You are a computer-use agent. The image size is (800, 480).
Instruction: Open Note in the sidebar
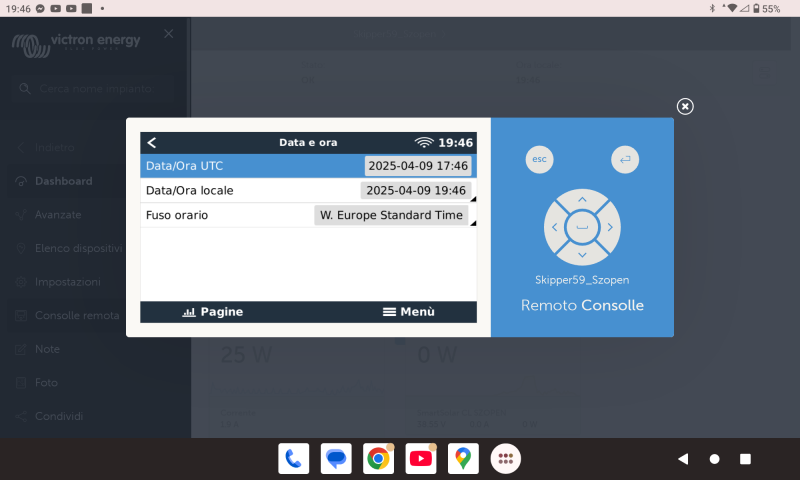47,349
